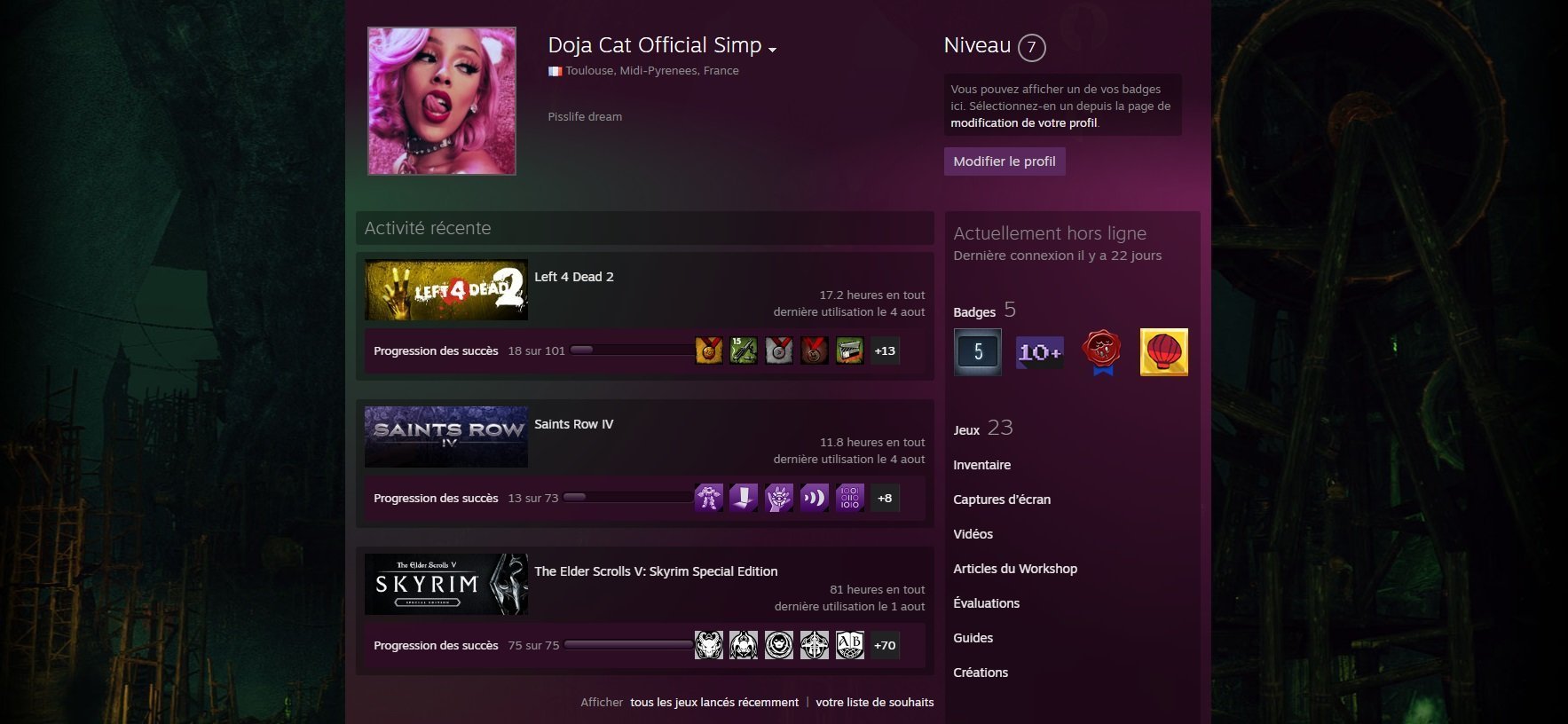The width and height of the screenshot is (1568, 724).
Task: Click fourth Skyrim achievement shield icon
Action: click(815, 645)
